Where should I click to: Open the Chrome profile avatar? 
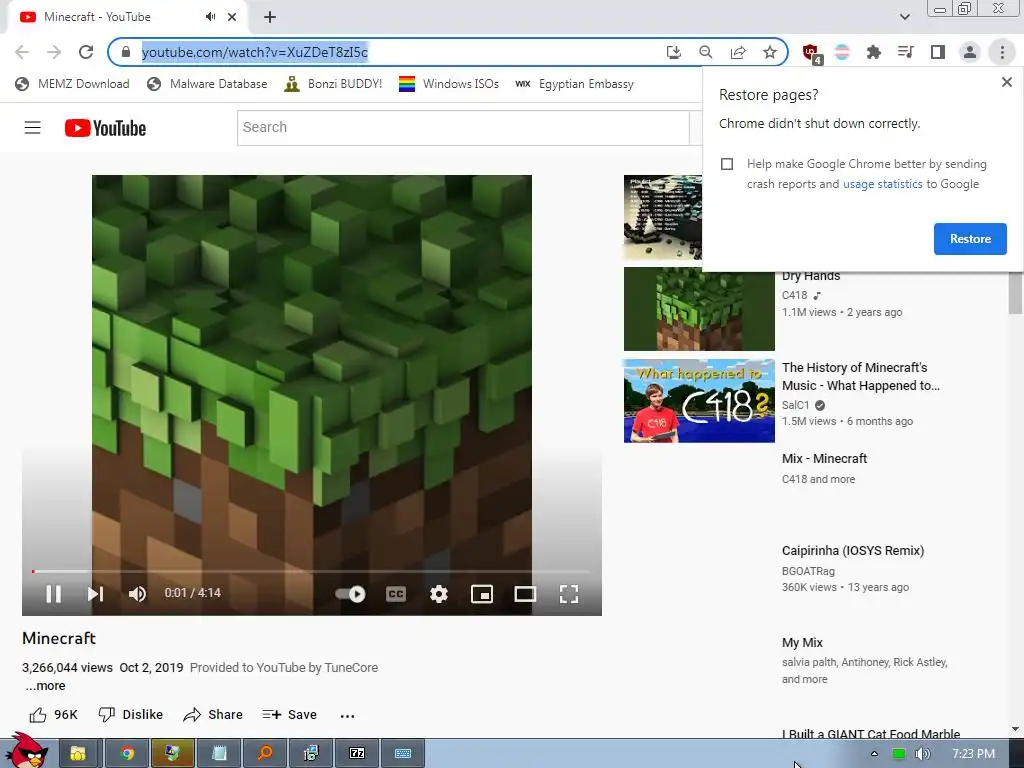(x=970, y=52)
